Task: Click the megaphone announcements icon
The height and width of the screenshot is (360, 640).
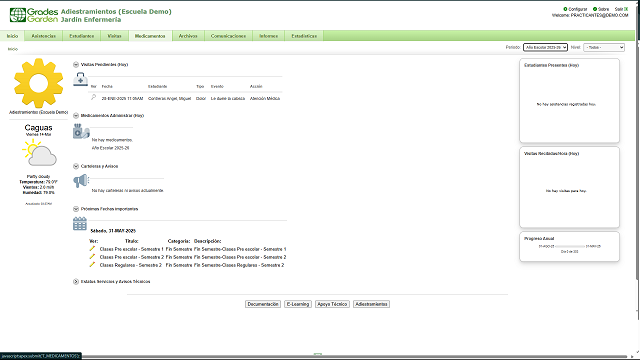Action: click(x=81, y=181)
